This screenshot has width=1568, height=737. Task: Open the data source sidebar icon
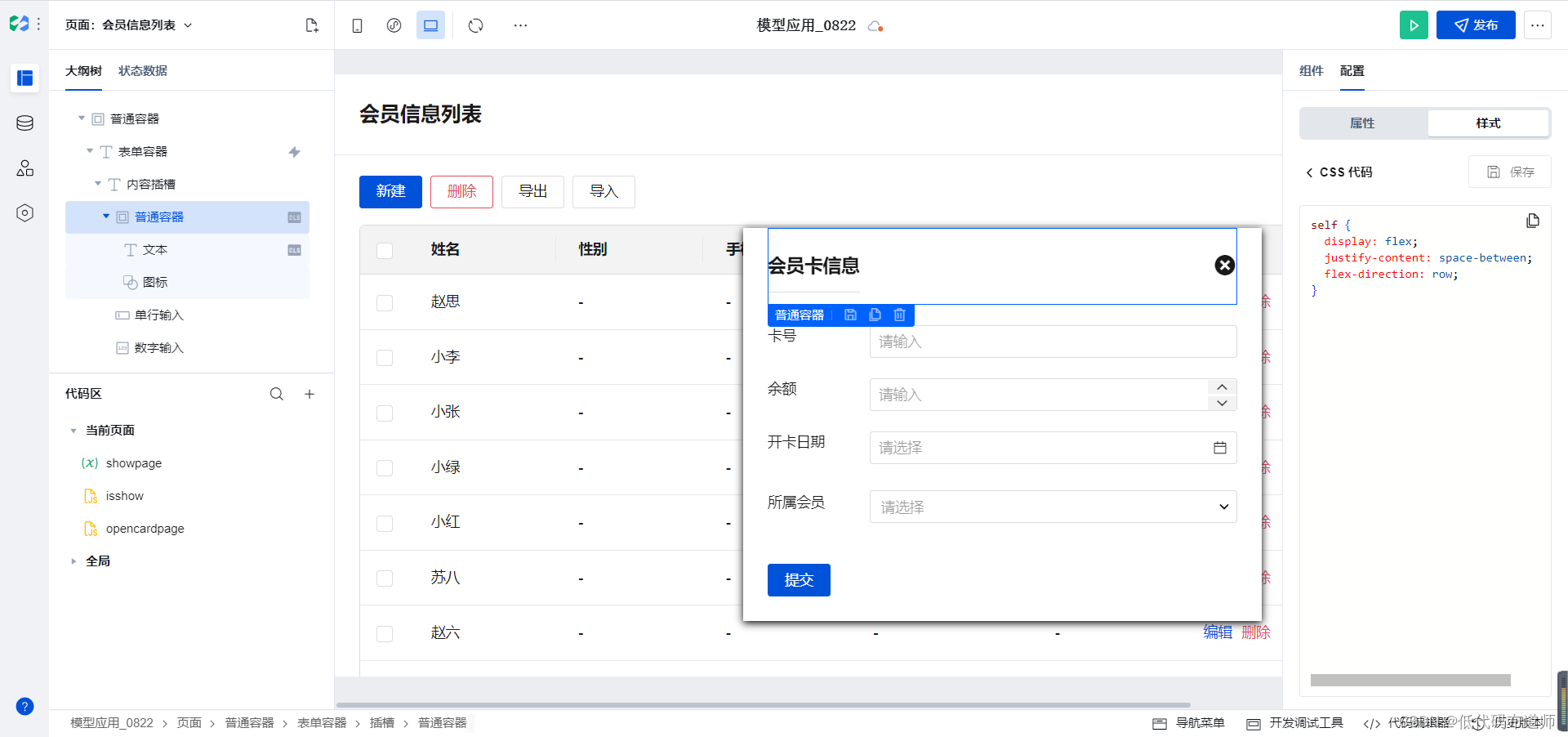pyautogui.click(x=25, y=123)
